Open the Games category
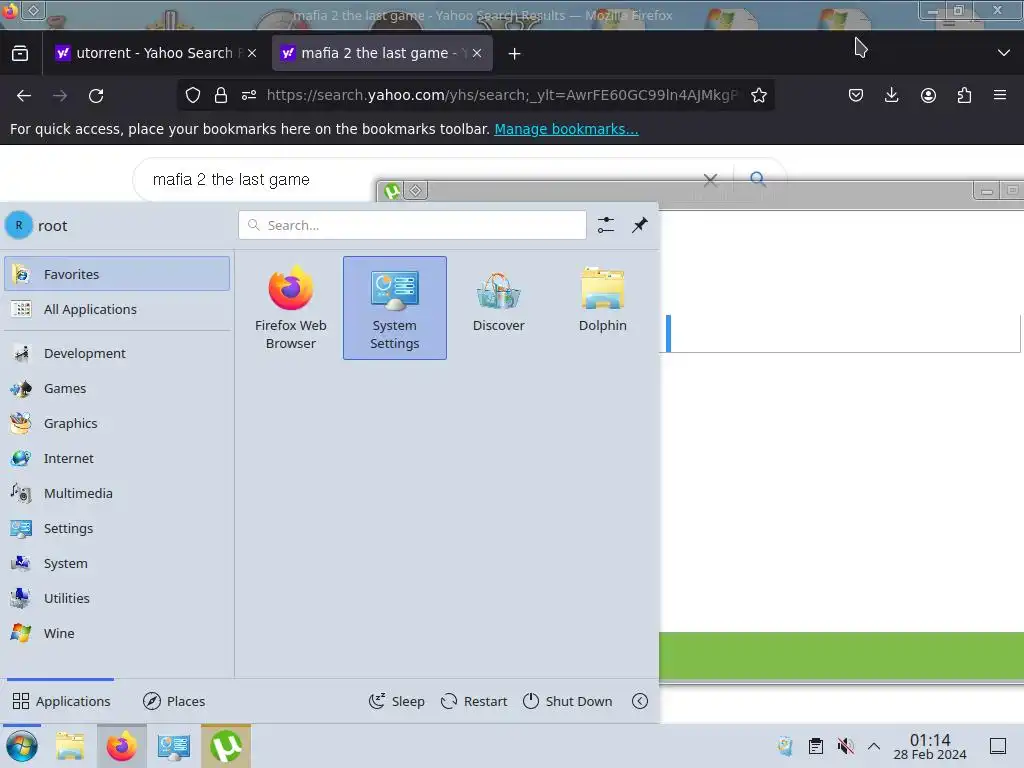This screenshot has width=1024, height=768. click(x=117, y=389)
